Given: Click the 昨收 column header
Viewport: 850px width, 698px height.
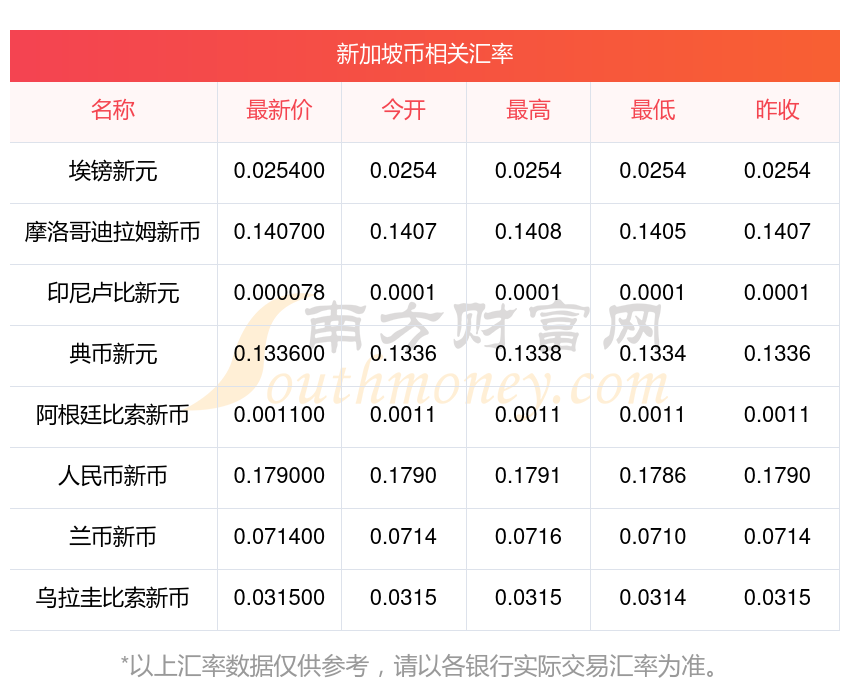Looking at the screenshot, I should click(777, 110).
